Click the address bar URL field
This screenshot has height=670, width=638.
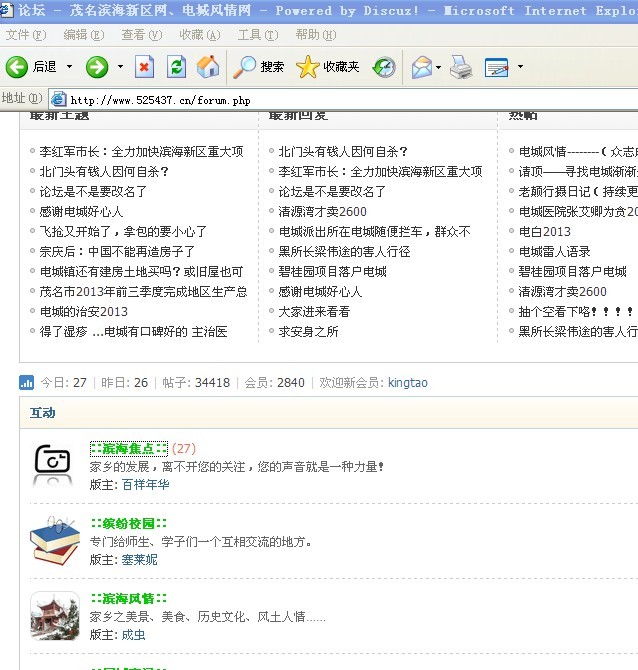tap(340, 99)
